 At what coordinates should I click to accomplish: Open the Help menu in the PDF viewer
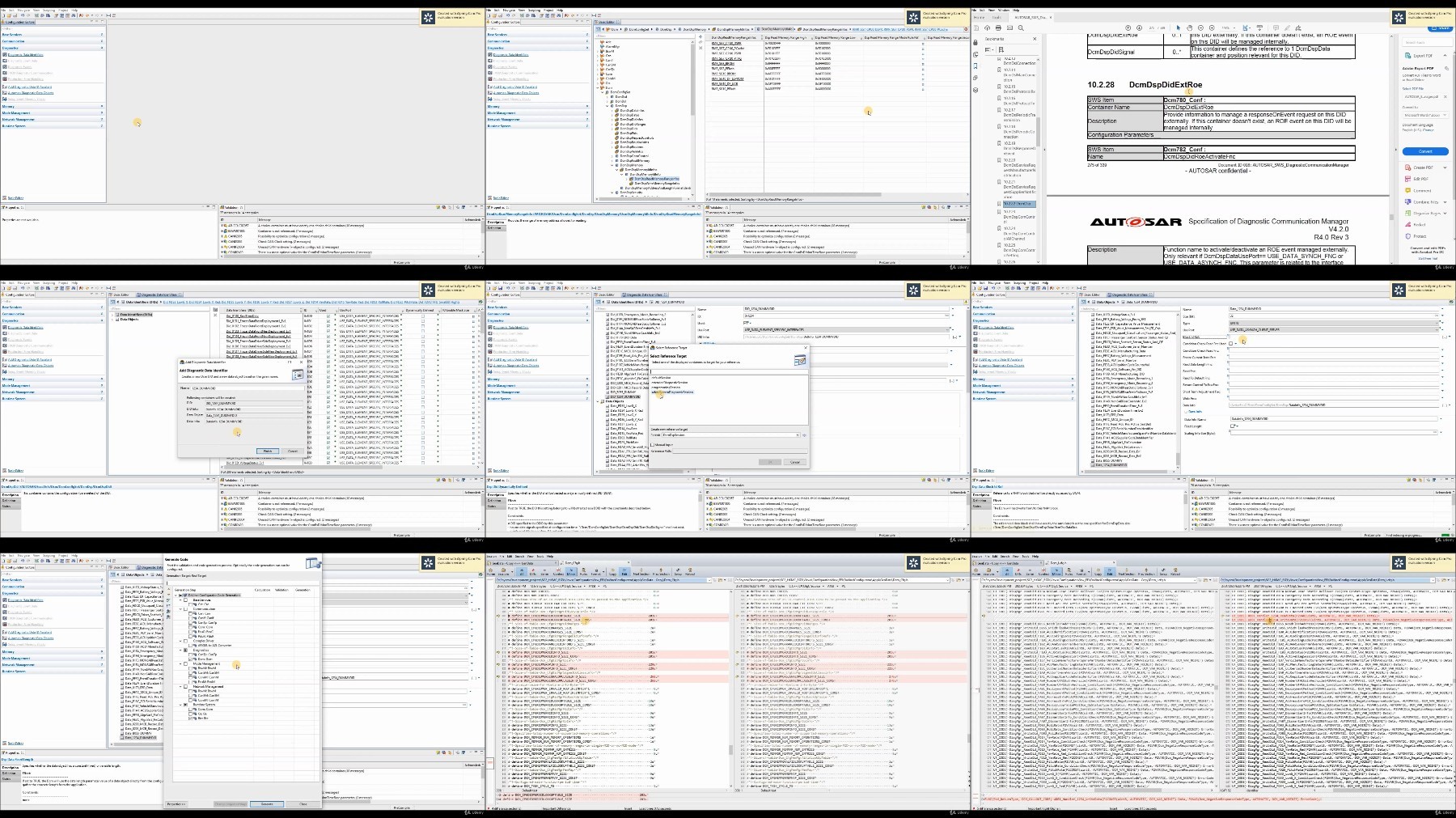[x=1016, y=10]
